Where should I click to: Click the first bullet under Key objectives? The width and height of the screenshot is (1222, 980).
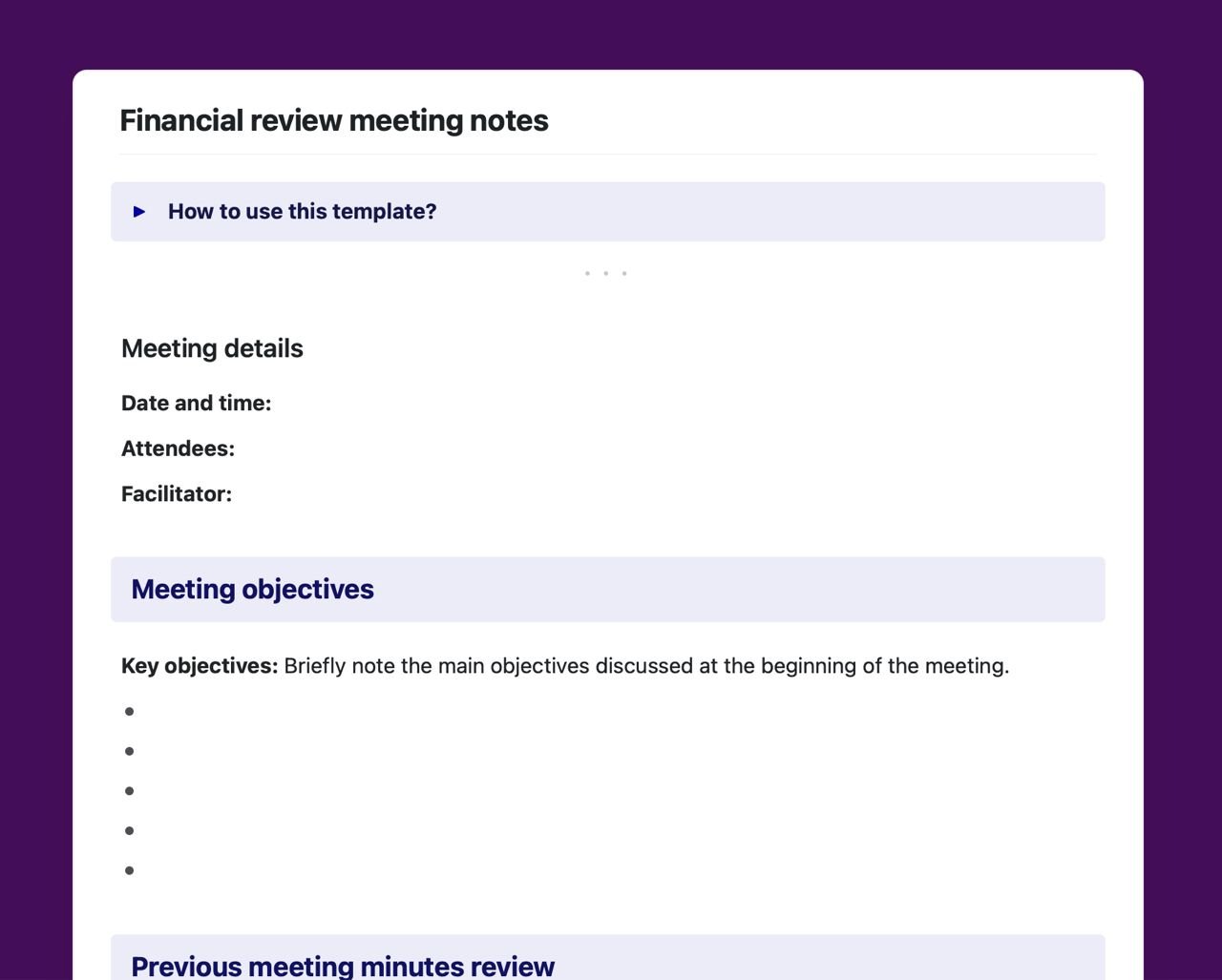(x=129, y=711)
